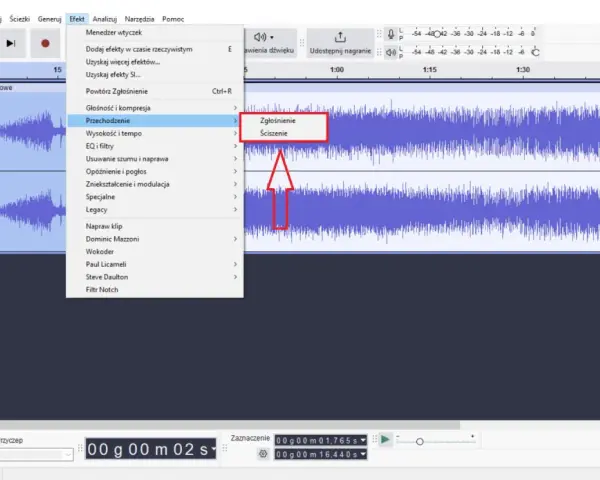Expand Wysokość i tempo submenu
600x480 pixels.
pos(155,133)
